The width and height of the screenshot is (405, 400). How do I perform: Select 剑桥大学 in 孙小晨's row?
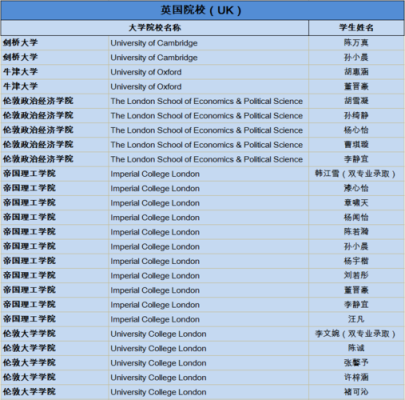click(x=20, y=57)
